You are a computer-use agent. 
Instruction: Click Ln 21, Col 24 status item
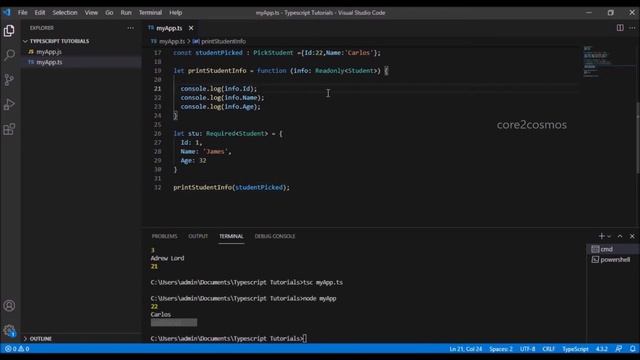pos(465,349)
